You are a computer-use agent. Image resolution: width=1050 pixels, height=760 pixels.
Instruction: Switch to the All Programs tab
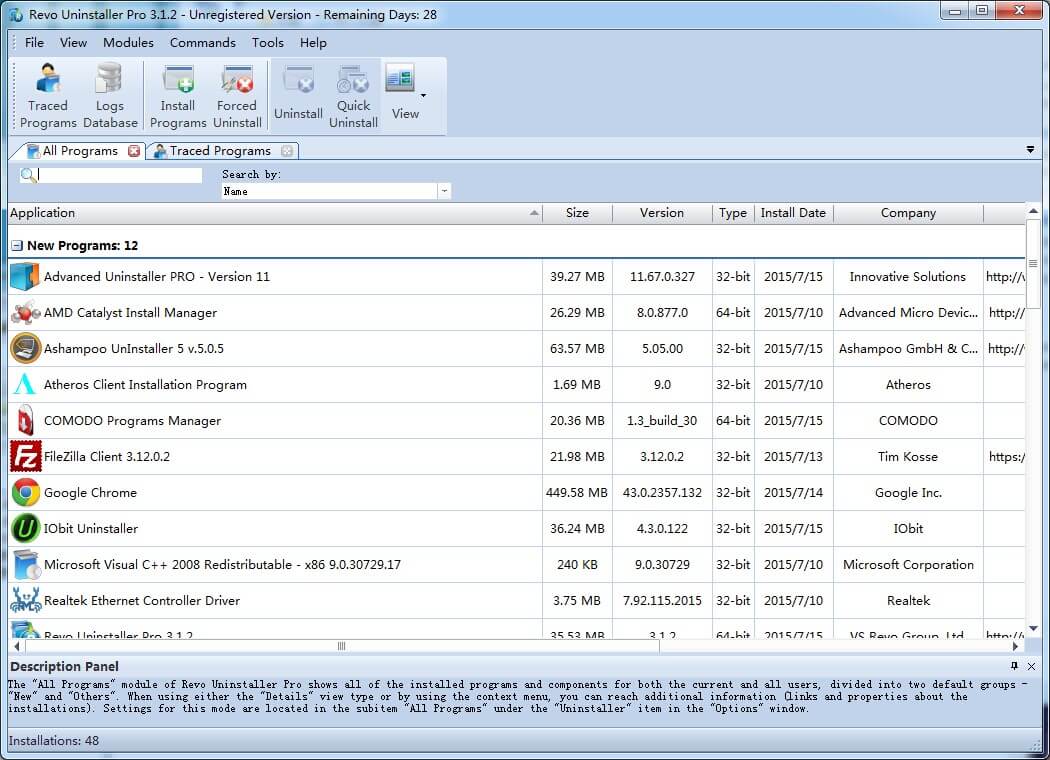pyautogui.click(x=80, y=151)
